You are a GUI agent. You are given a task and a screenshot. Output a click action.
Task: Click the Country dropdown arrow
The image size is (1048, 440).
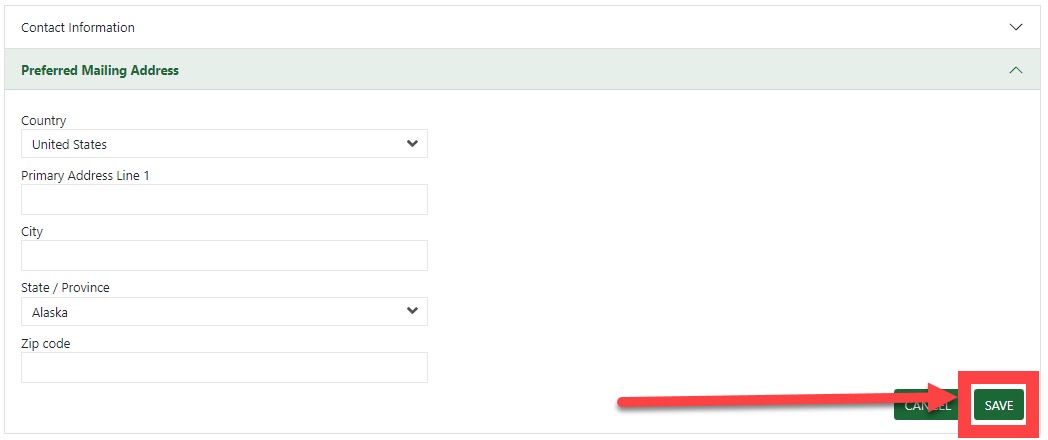click(x=412, y=144)
